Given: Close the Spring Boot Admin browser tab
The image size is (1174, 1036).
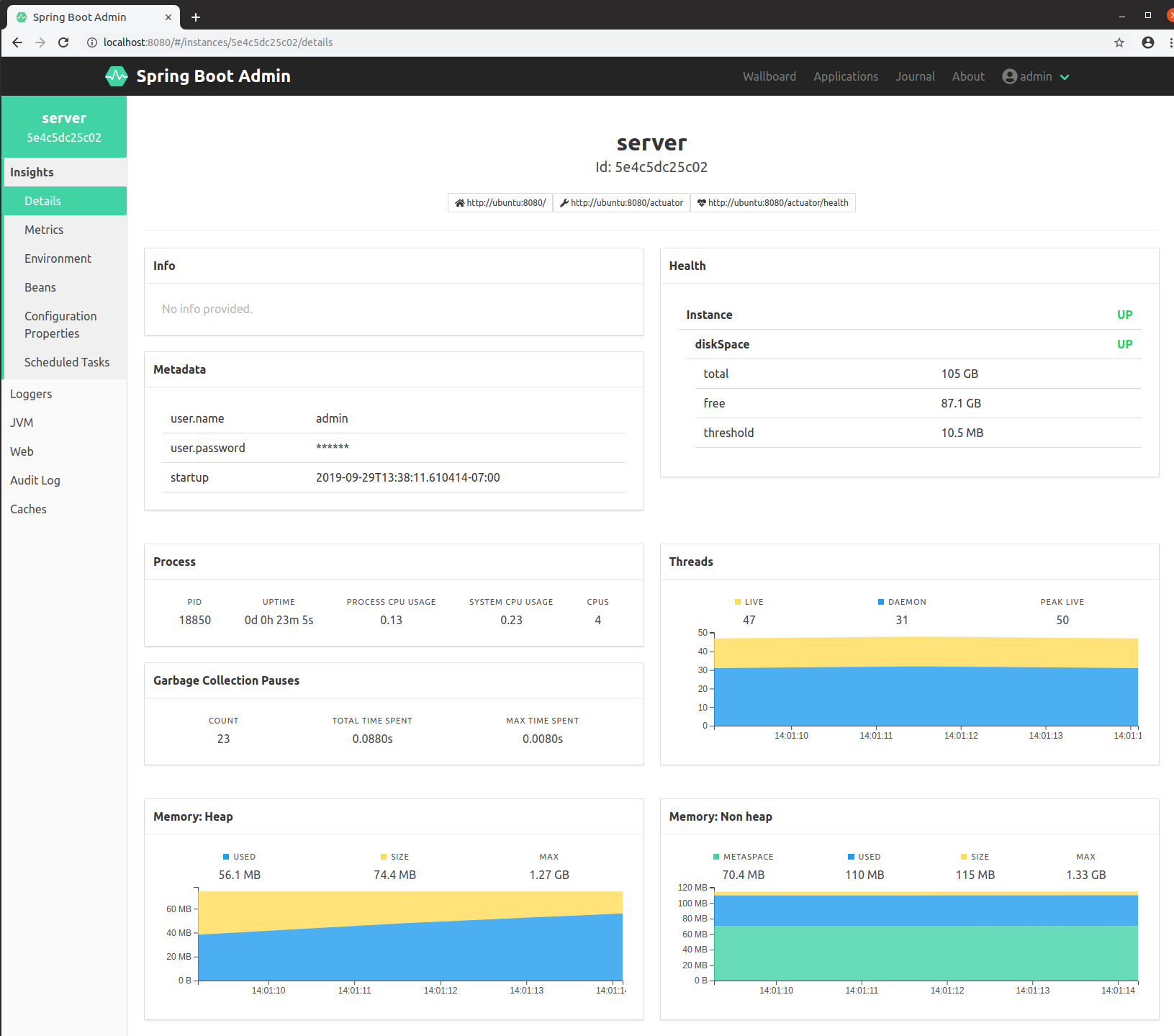Looking at the screenshot, I should pyautogui.click(x=168, y=17).
